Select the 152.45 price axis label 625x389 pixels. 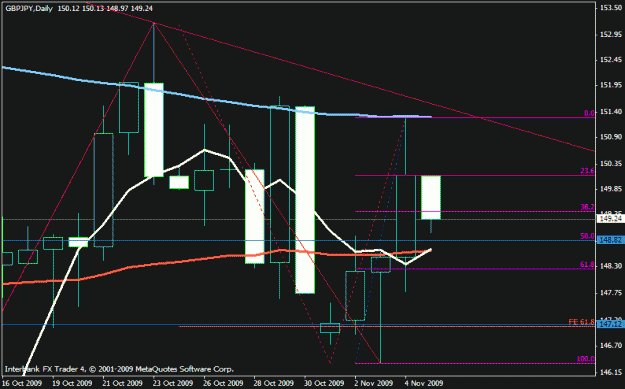(x=611, y=60)
